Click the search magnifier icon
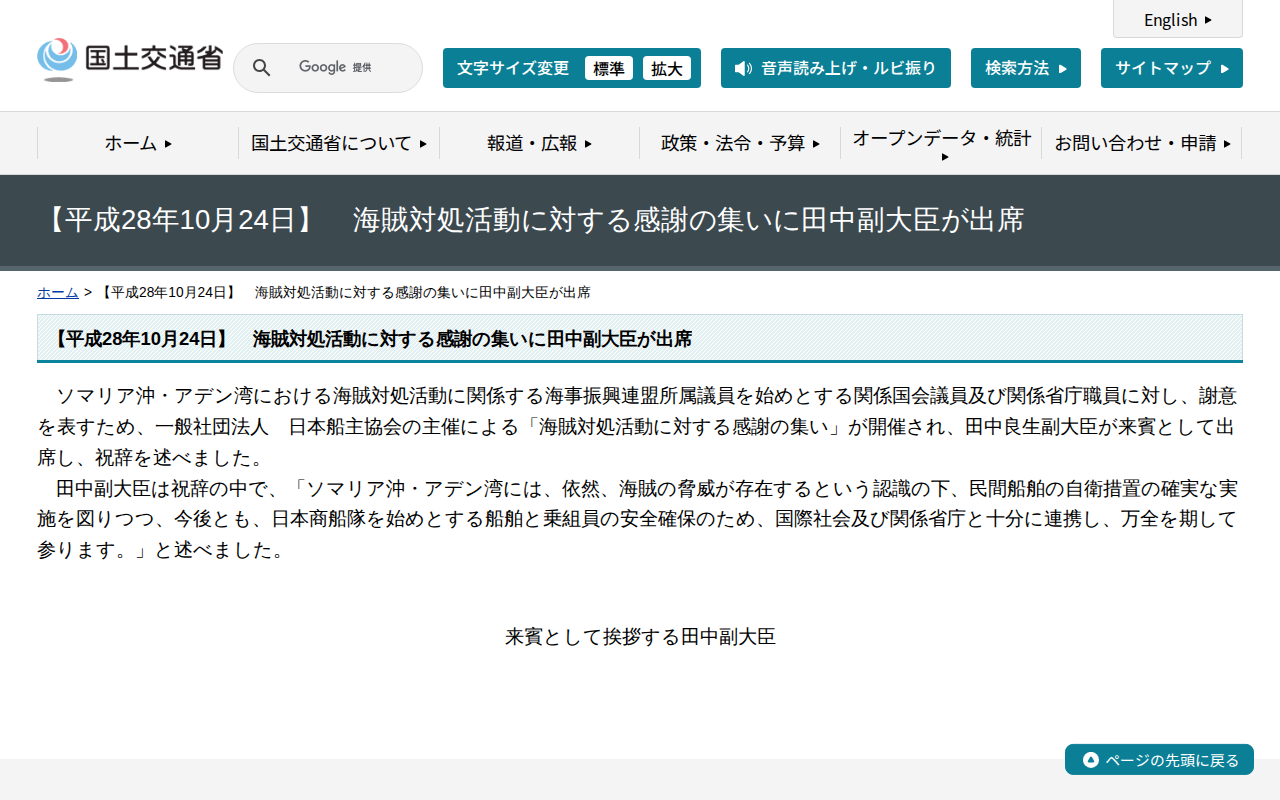Screen dimensions: 1280x800 point(261,67)
